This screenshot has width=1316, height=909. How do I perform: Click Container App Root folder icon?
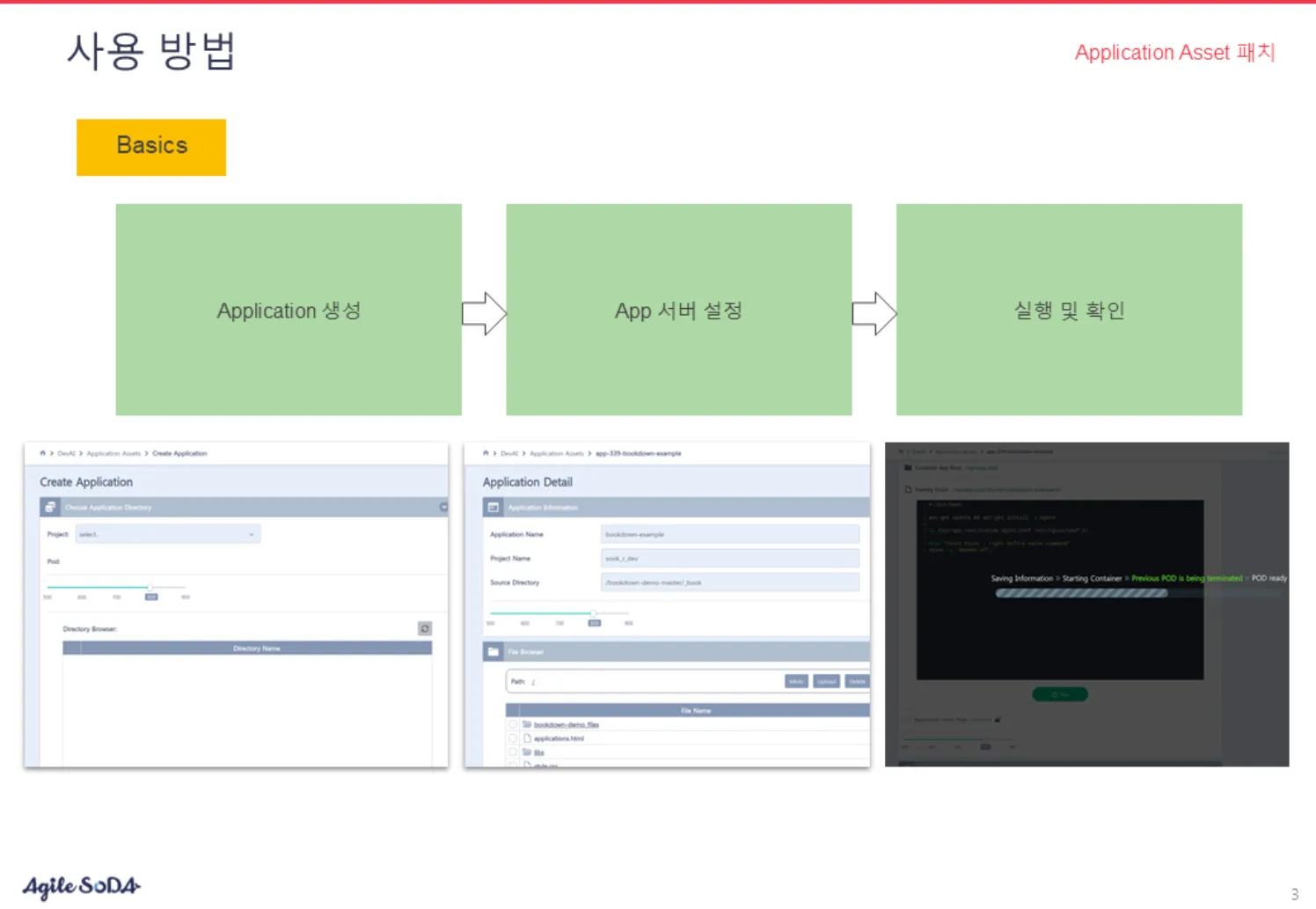point(908,467)
